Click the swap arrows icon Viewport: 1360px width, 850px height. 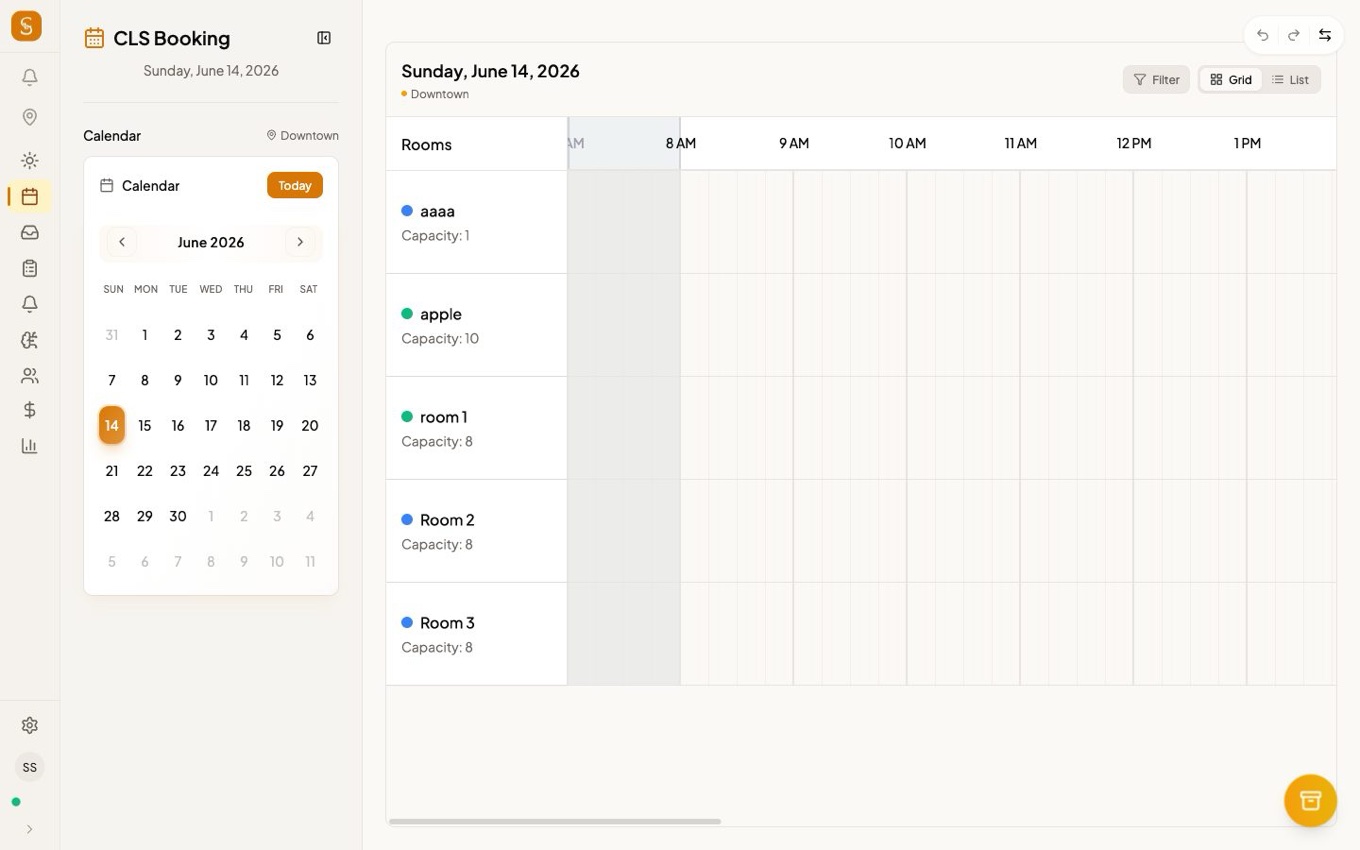click(1325, 35)
